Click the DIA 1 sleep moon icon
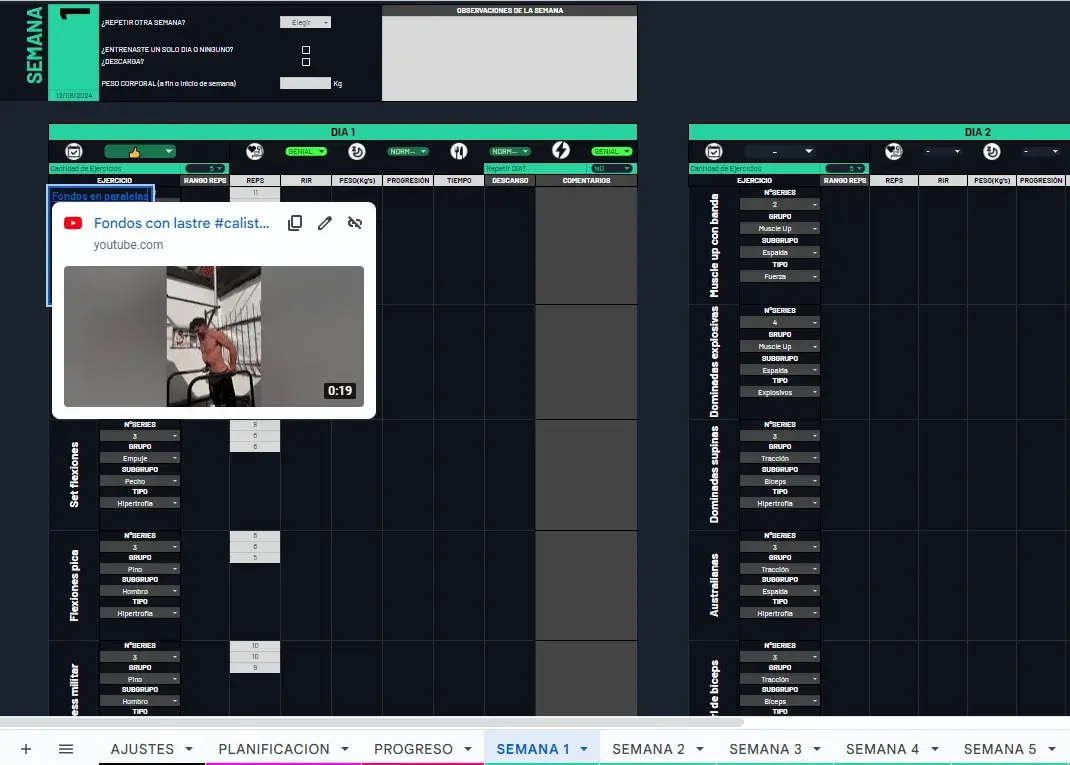 [x=357, y=151]
